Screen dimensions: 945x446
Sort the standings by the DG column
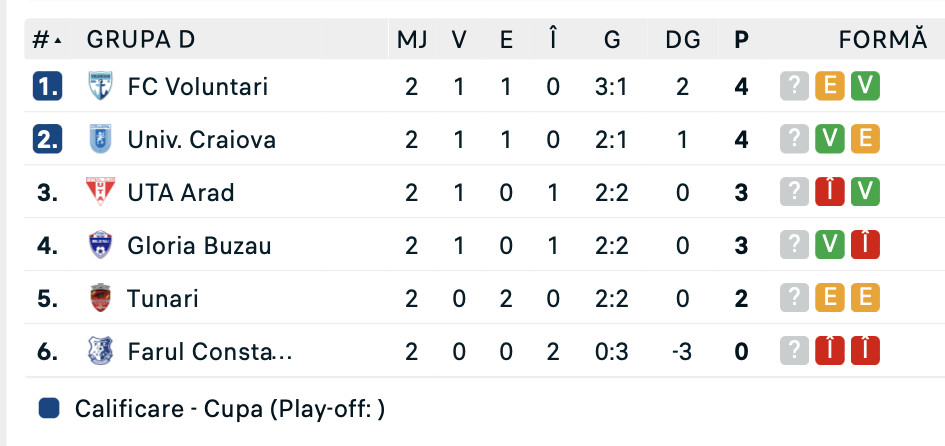(682, 40)
